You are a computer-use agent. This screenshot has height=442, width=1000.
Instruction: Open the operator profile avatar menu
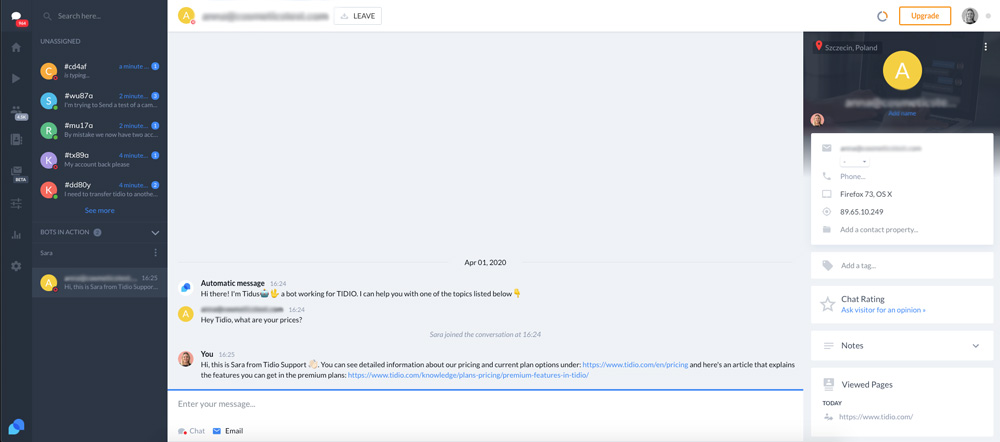tap(970, 16)
